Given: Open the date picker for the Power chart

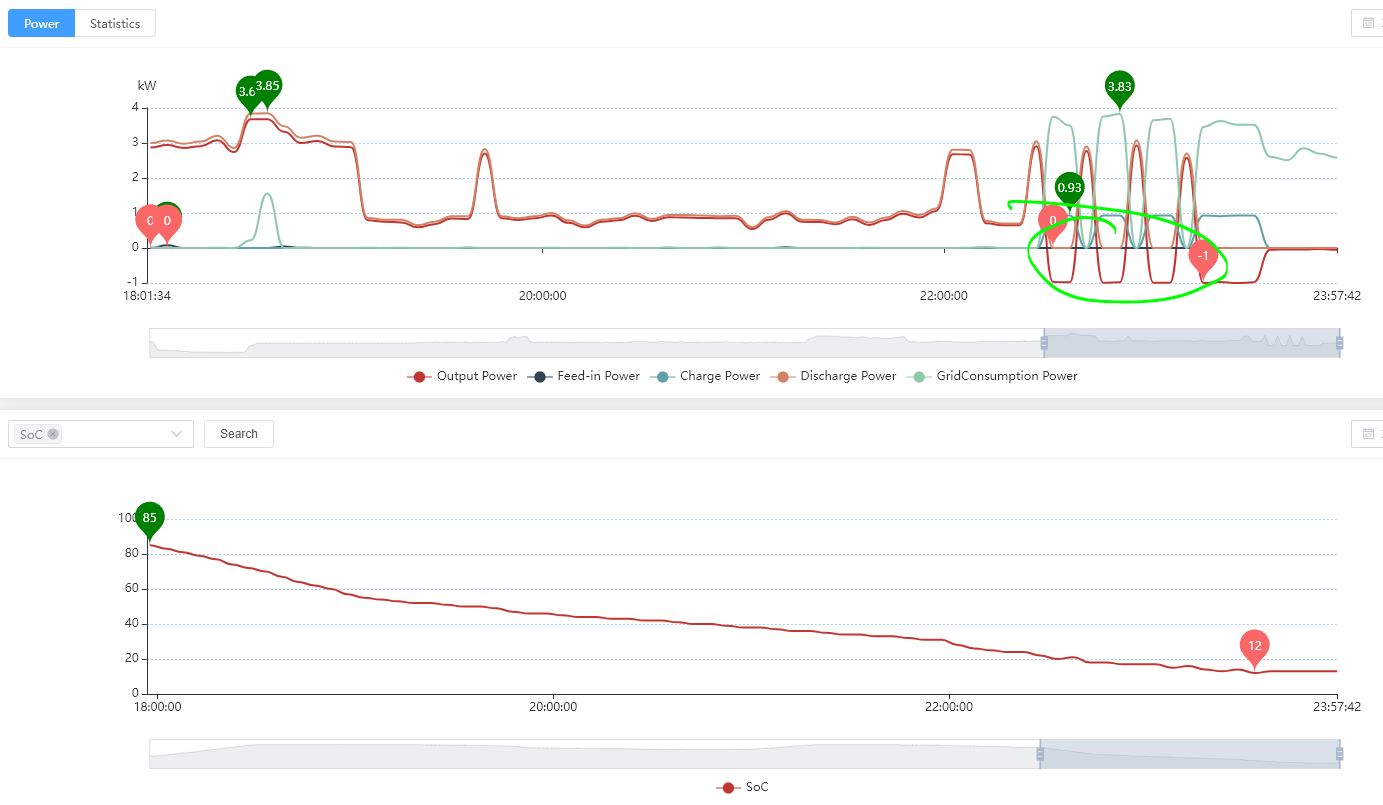Looking at the screenshot, I should (x=1367, y=23).
